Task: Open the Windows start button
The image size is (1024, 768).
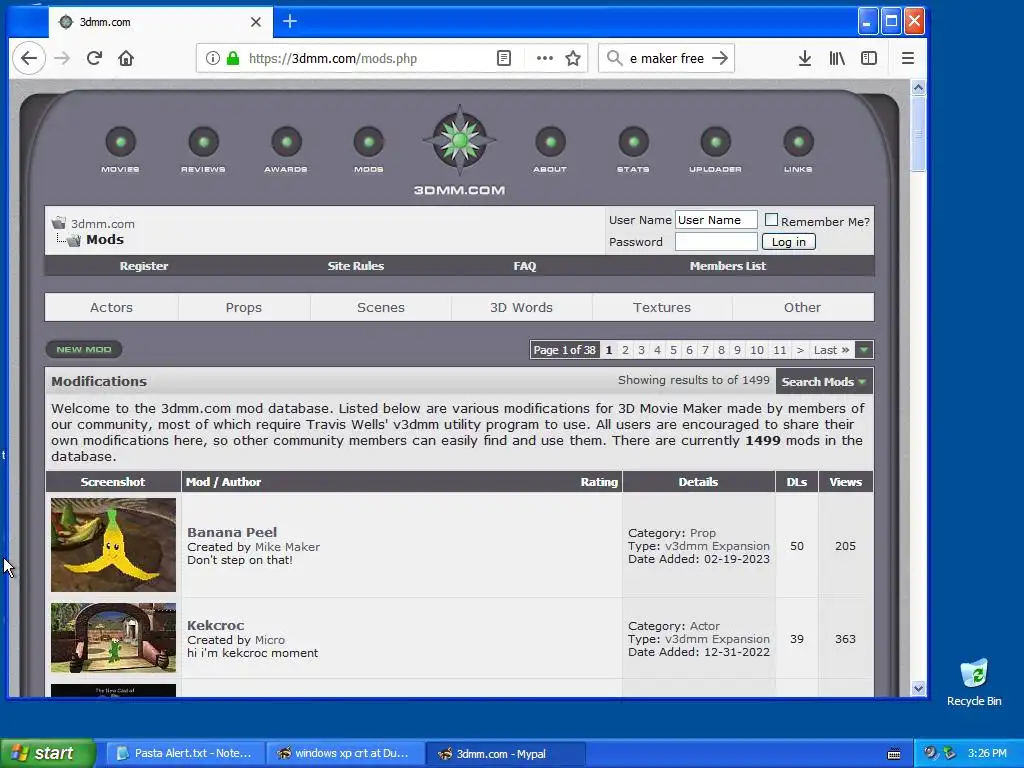Action: pyautogui.click(x=47, y=753)
